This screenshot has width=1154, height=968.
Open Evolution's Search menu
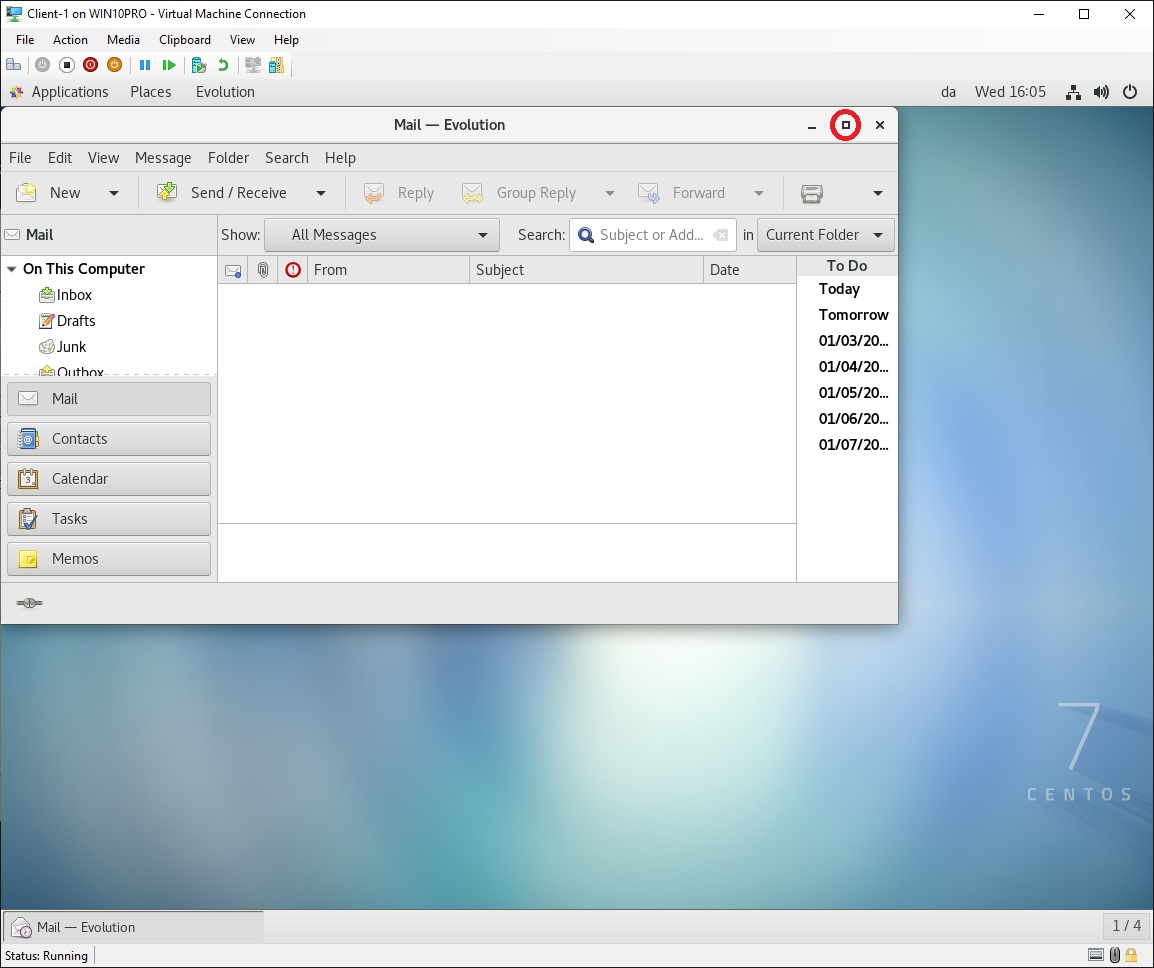click(287, 158)
